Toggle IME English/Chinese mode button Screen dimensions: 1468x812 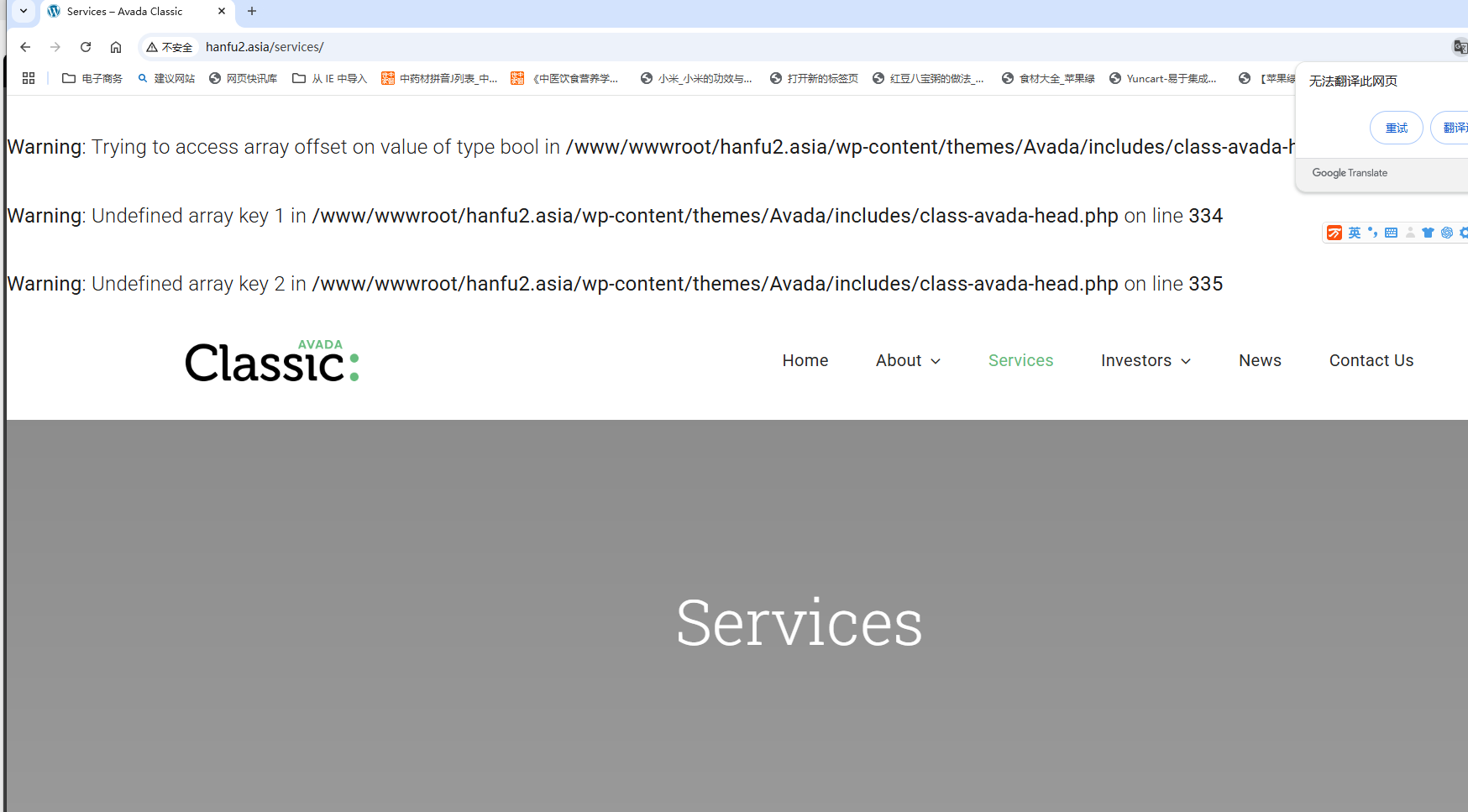point(1354,233)
